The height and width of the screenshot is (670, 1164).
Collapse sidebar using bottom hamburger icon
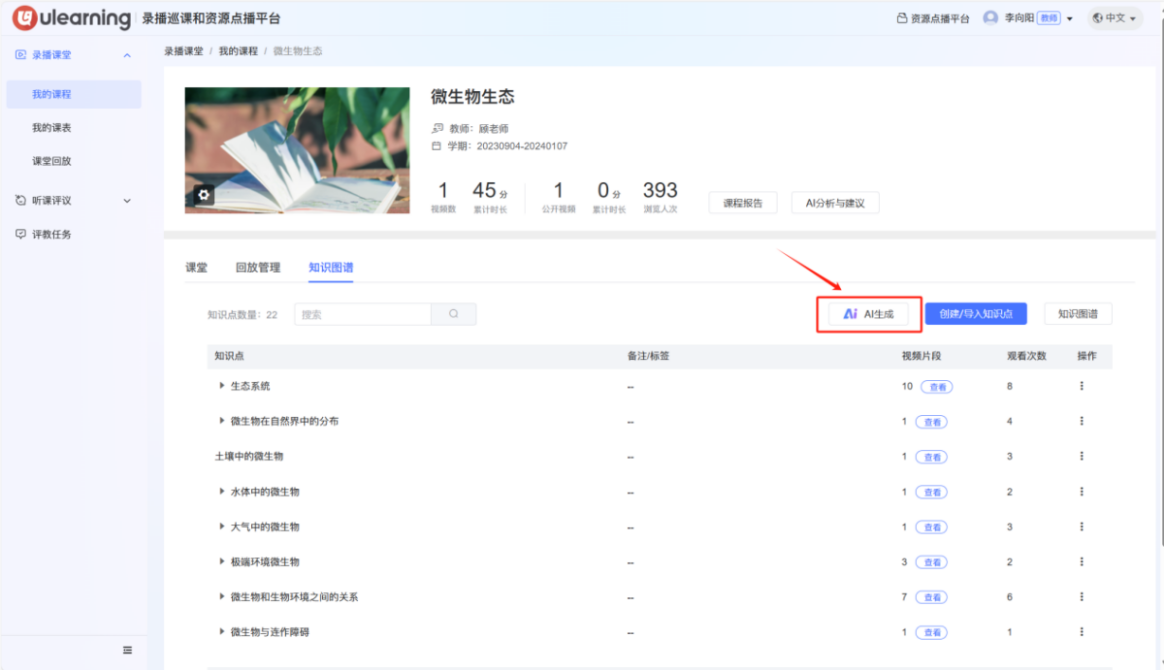pos(128,650)
